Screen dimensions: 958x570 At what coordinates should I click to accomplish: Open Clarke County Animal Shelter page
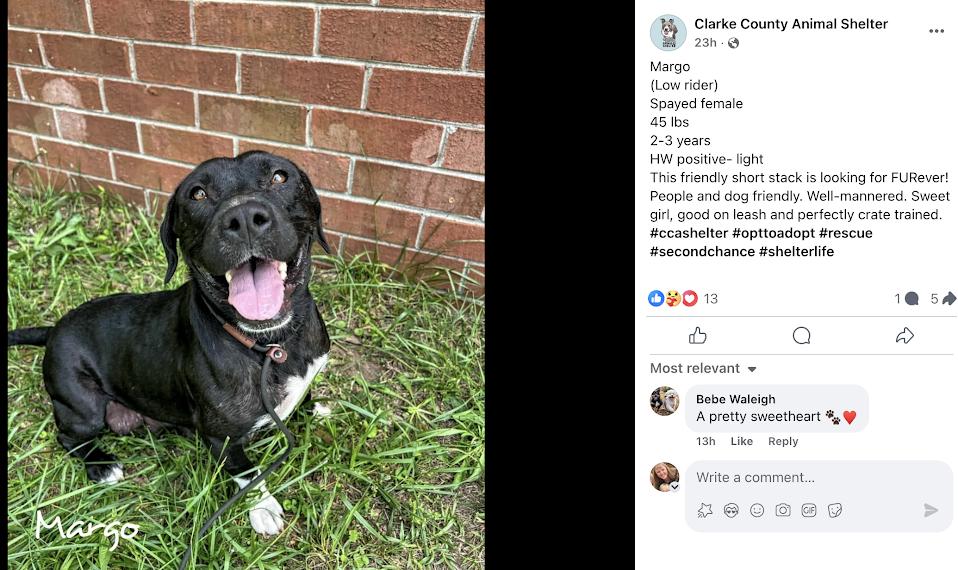pos(791,24)
